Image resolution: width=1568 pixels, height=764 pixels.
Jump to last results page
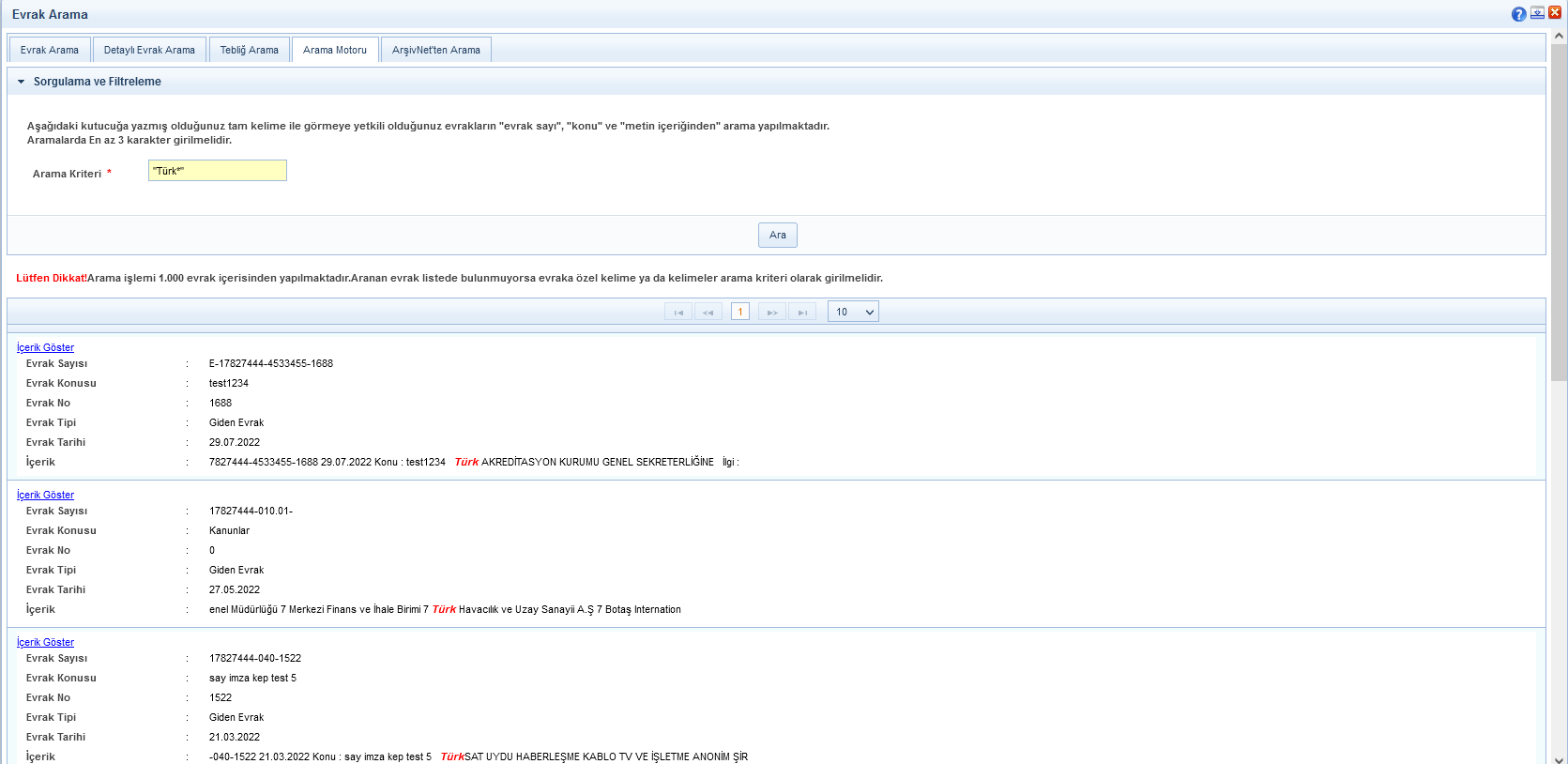tap(802, 313)
